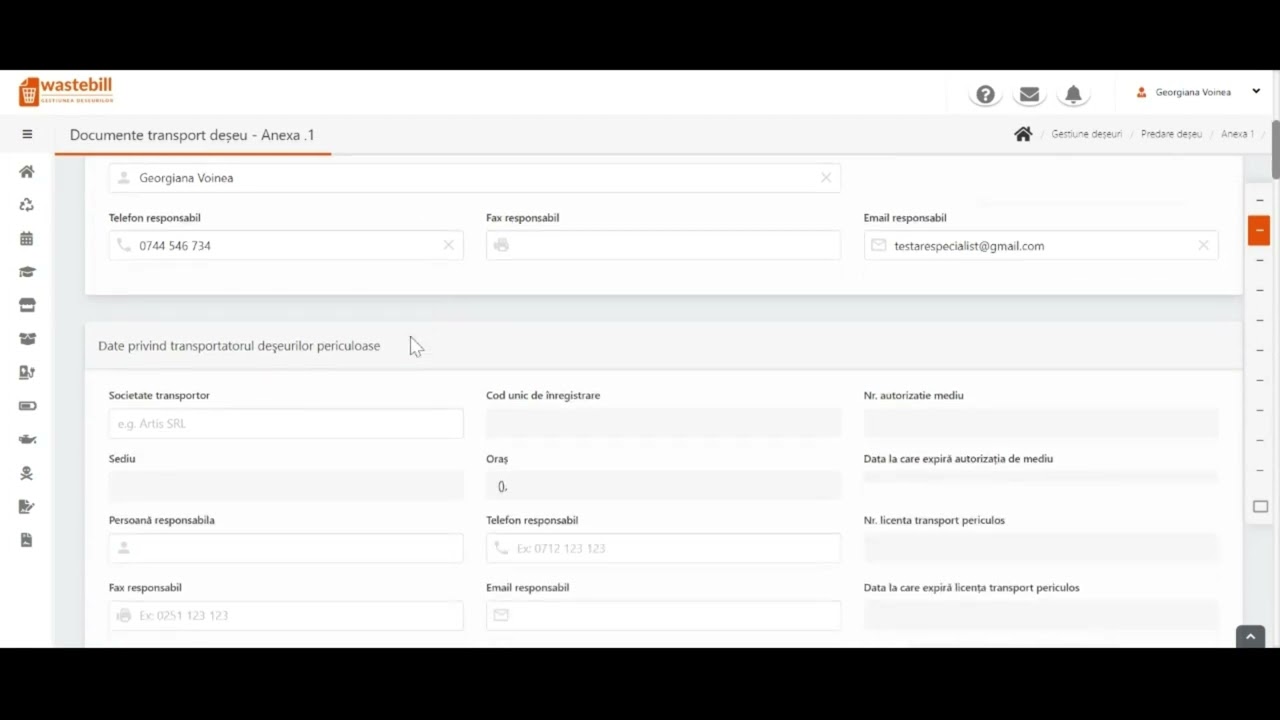
Task: Click the Nr. licenta transport periculos field
Action: pyautogui.click(x=1041, y=548)
